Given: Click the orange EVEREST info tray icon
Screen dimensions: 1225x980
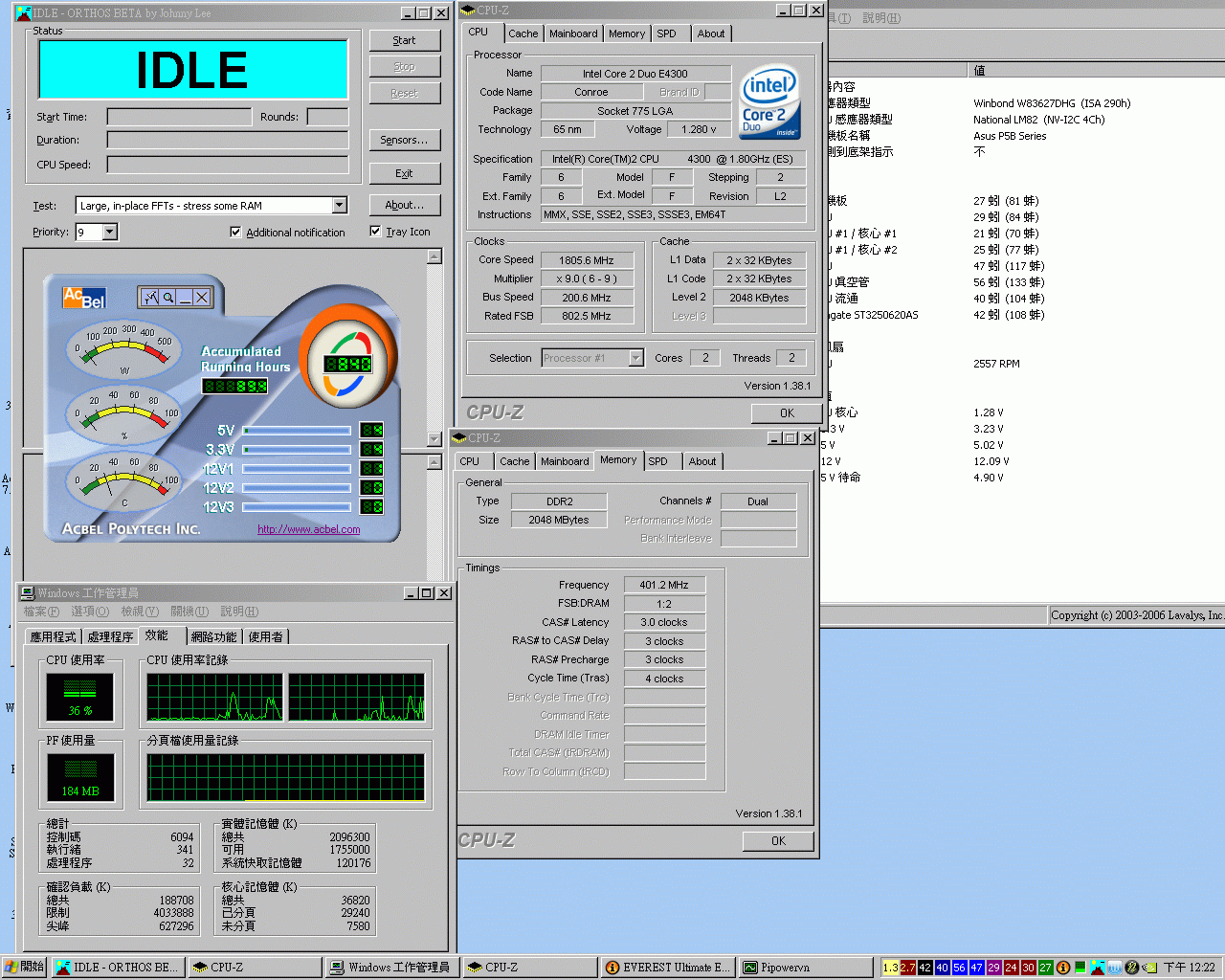Looking at the screenshot, I should point(1063,968).
